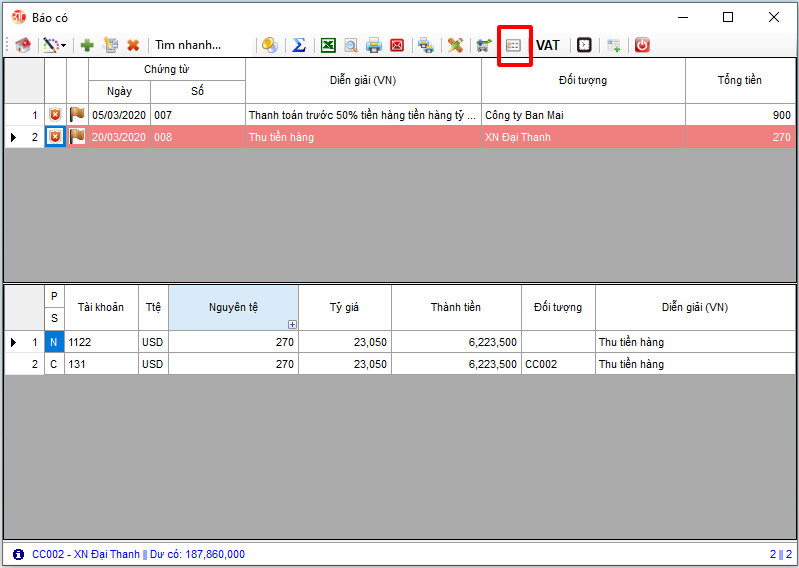Toggle the flag marker in row 1
Viewport: 799px width, 568px height.
[77, 115]
